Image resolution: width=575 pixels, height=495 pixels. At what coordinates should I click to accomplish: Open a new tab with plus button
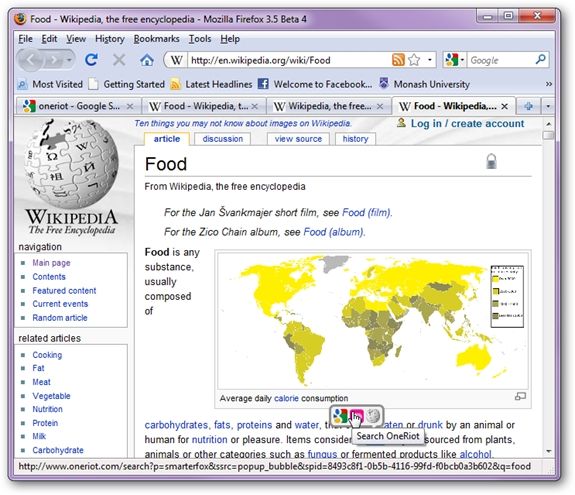coord(528,106)
